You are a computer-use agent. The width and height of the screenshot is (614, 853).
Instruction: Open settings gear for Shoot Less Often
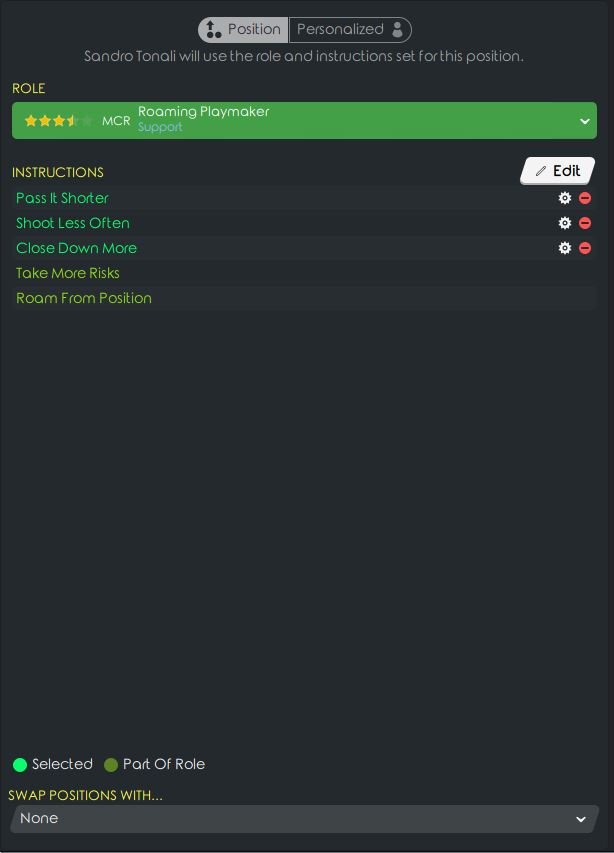coord(564,223)
